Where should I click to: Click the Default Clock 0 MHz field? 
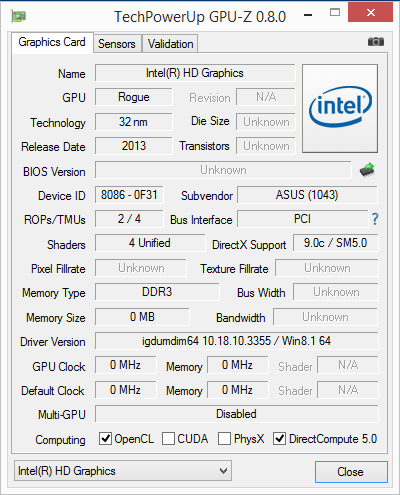(126, 390)
